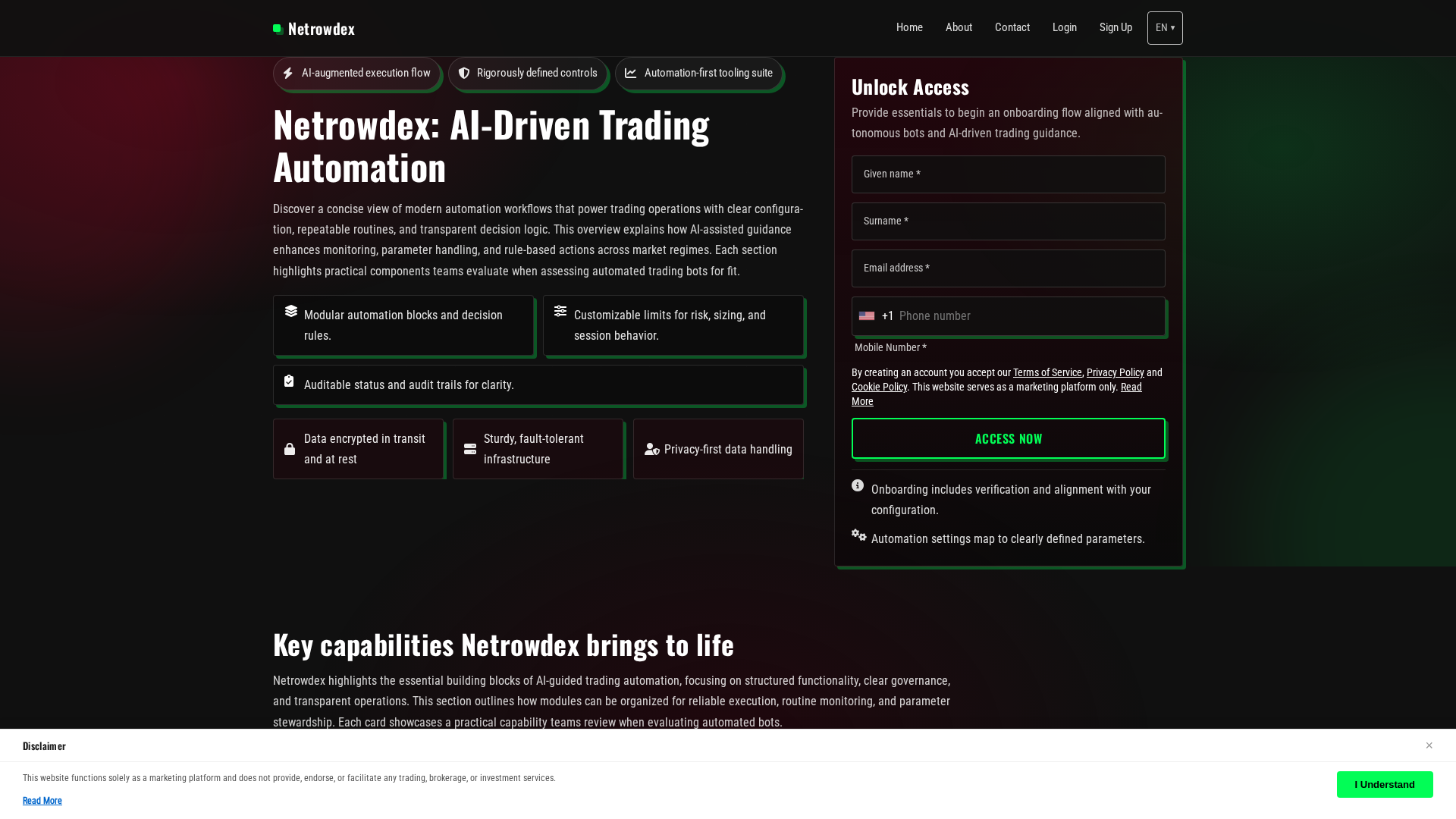Click the ACCESS NOW button
This screenshot has width=1456, height=819.
coord(1009,438)
